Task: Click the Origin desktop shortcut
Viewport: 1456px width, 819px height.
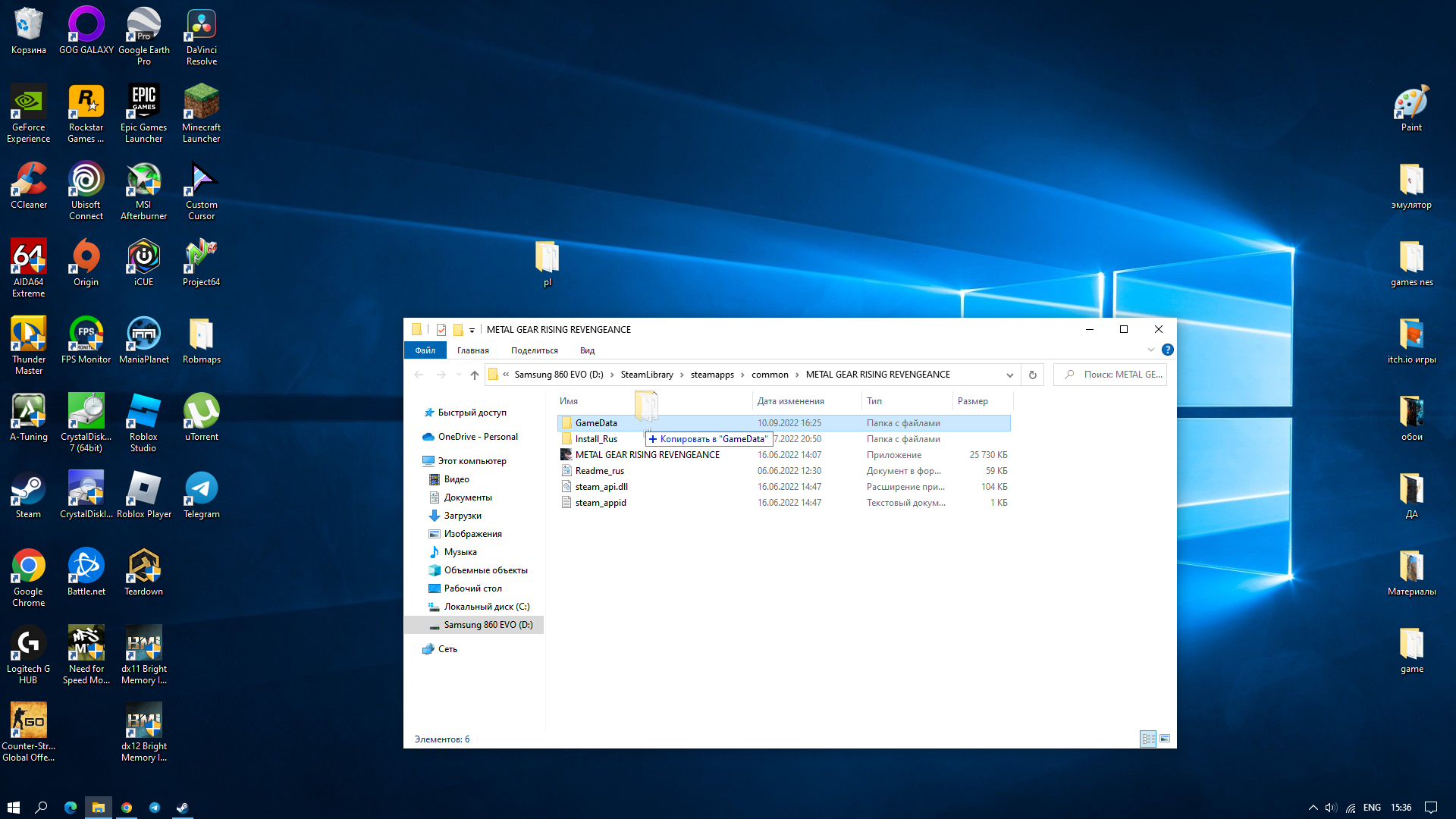Action: (x=86, y=263)
